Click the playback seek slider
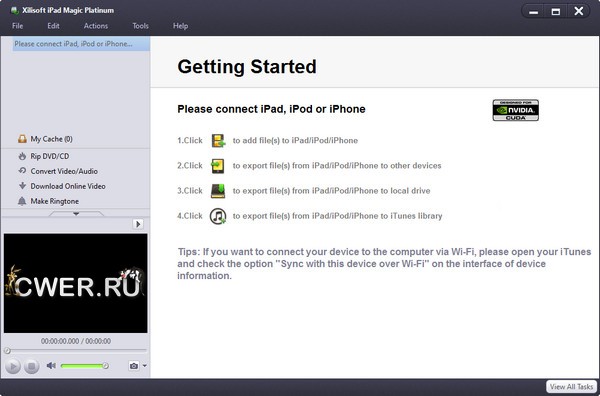The image size is (600, 396). coord(75,350)
